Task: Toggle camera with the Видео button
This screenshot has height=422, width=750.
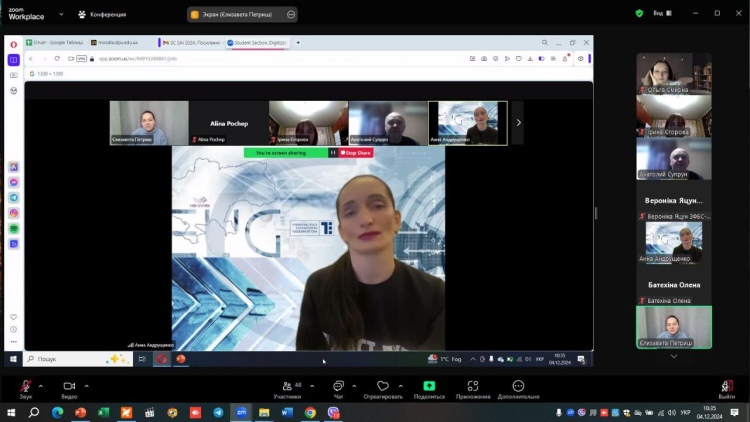Action: 69,387
